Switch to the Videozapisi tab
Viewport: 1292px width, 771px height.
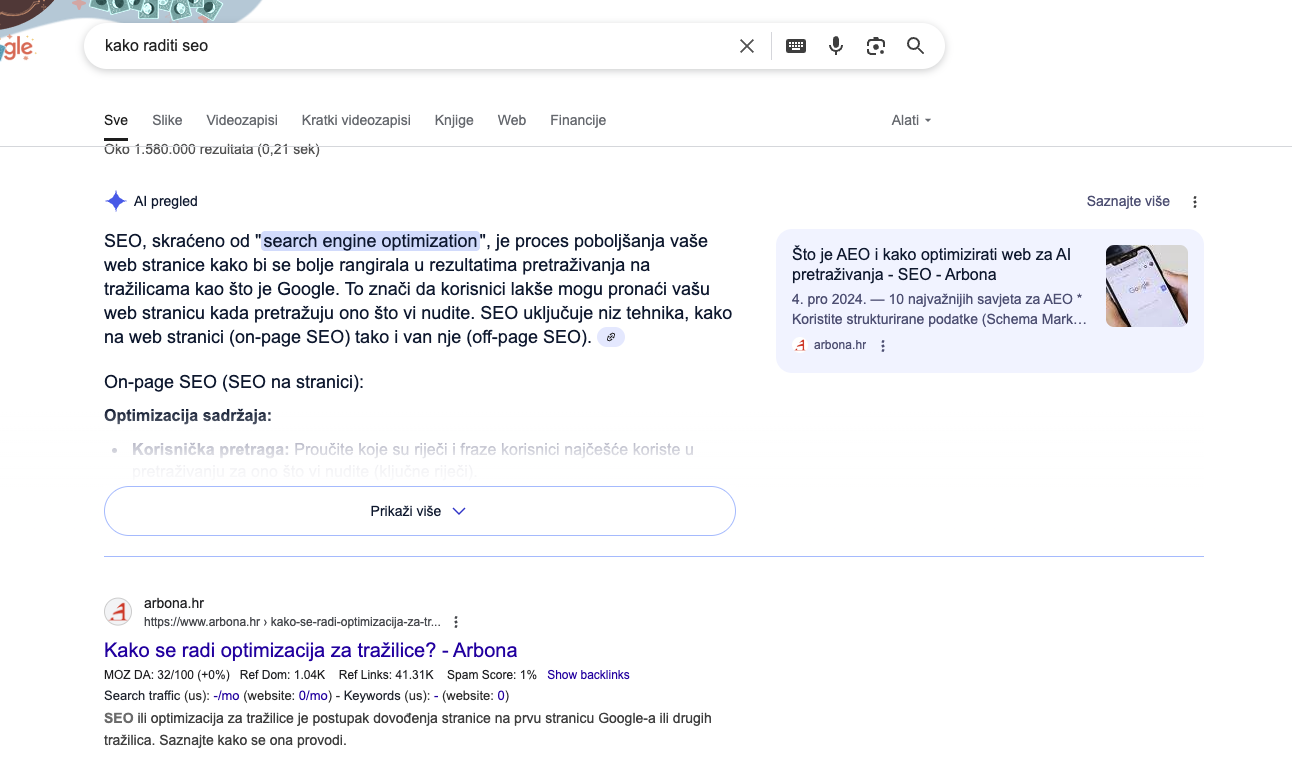[242, 120]
